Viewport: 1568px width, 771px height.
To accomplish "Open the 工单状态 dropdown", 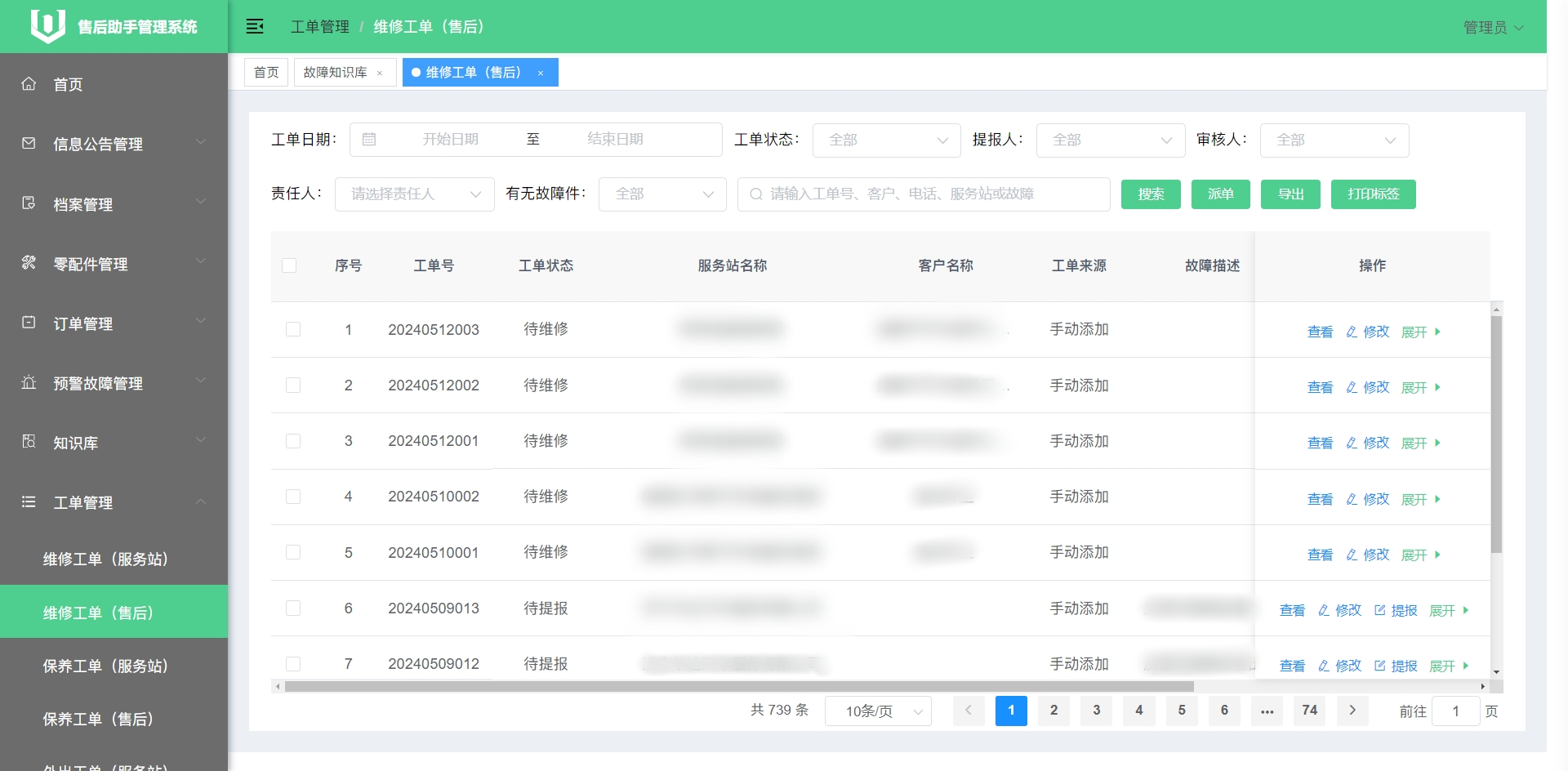I will 887,140.
